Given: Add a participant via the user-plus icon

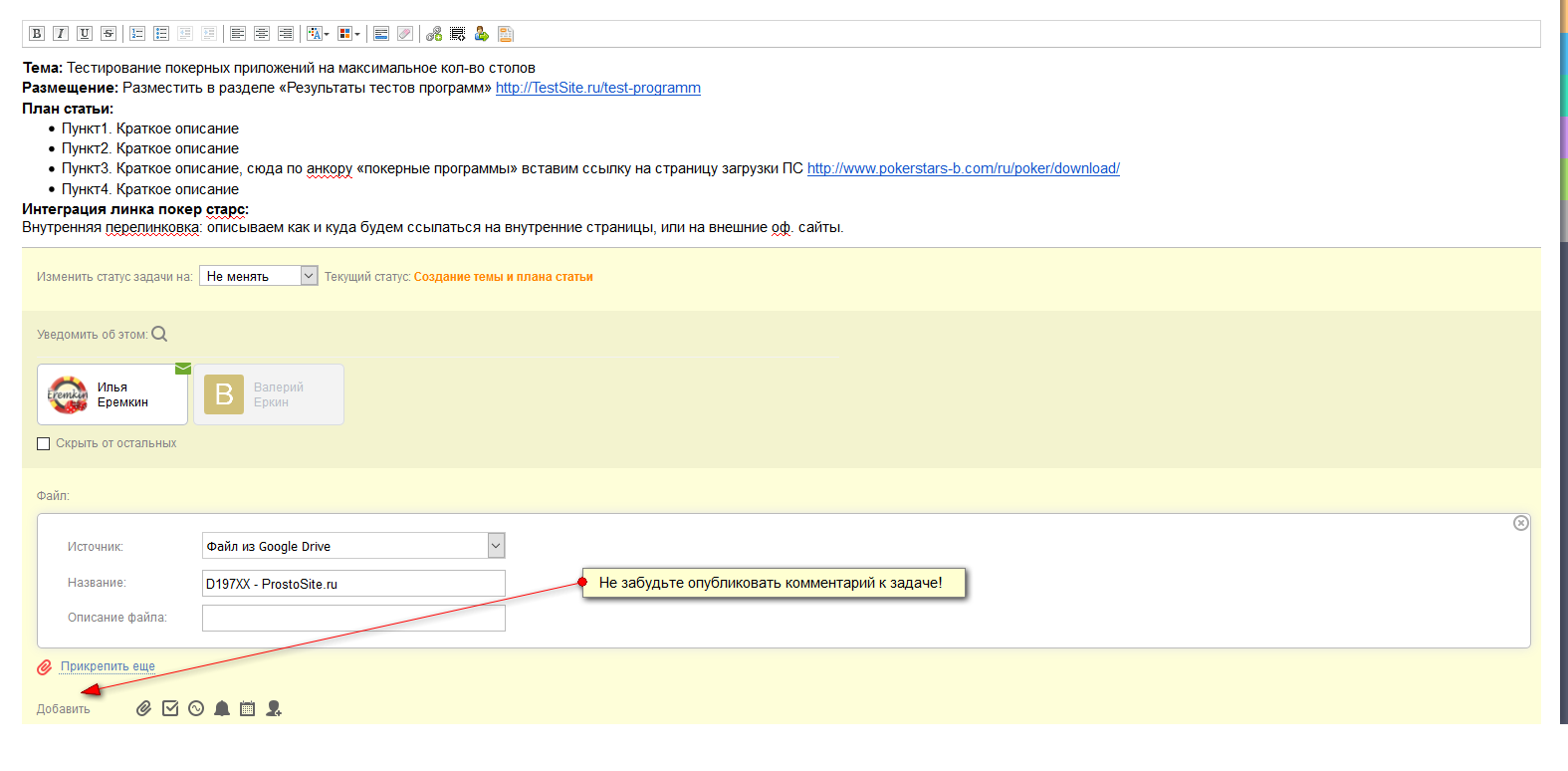Looking at the screenshot, I should click(x=274, y=708).
